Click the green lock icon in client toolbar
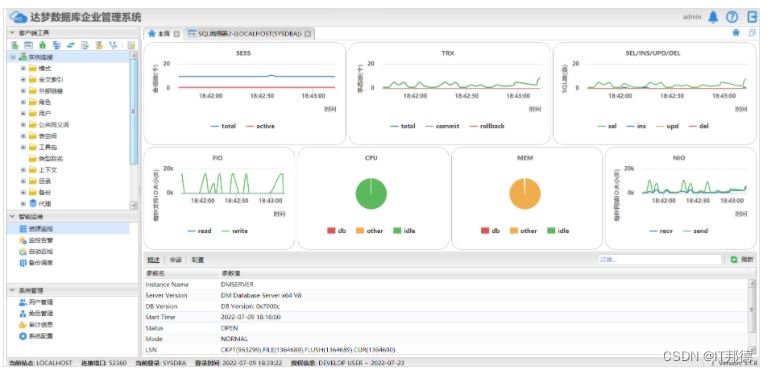Screen dimensions: 768x372 pyautogui.click(x=43, y=45)
